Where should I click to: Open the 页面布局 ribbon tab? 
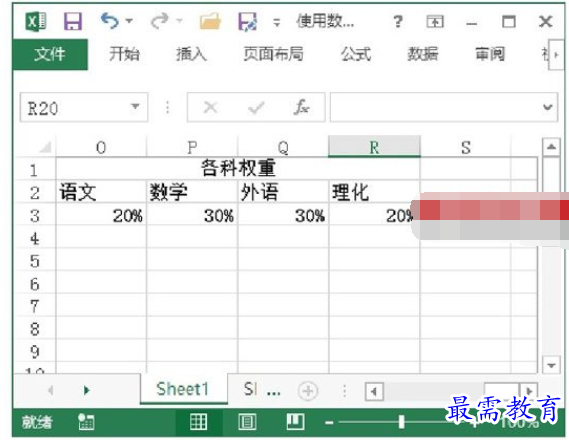(273, 54)
